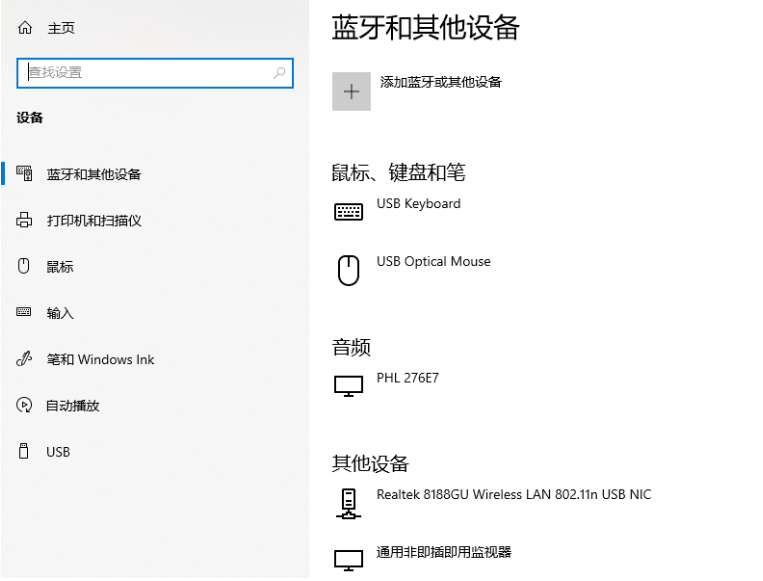
Task: Open the 蓝牙和其他设备 sidebar page
Action: (93, 174)
